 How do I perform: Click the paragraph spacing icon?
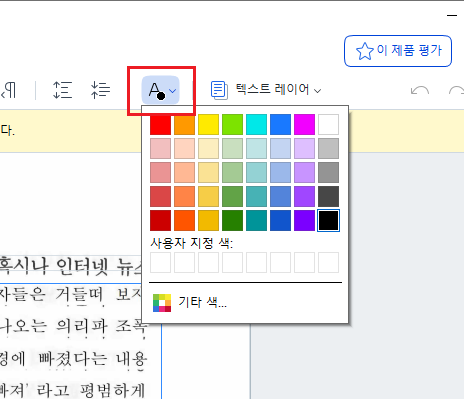[x=100, y=90]
